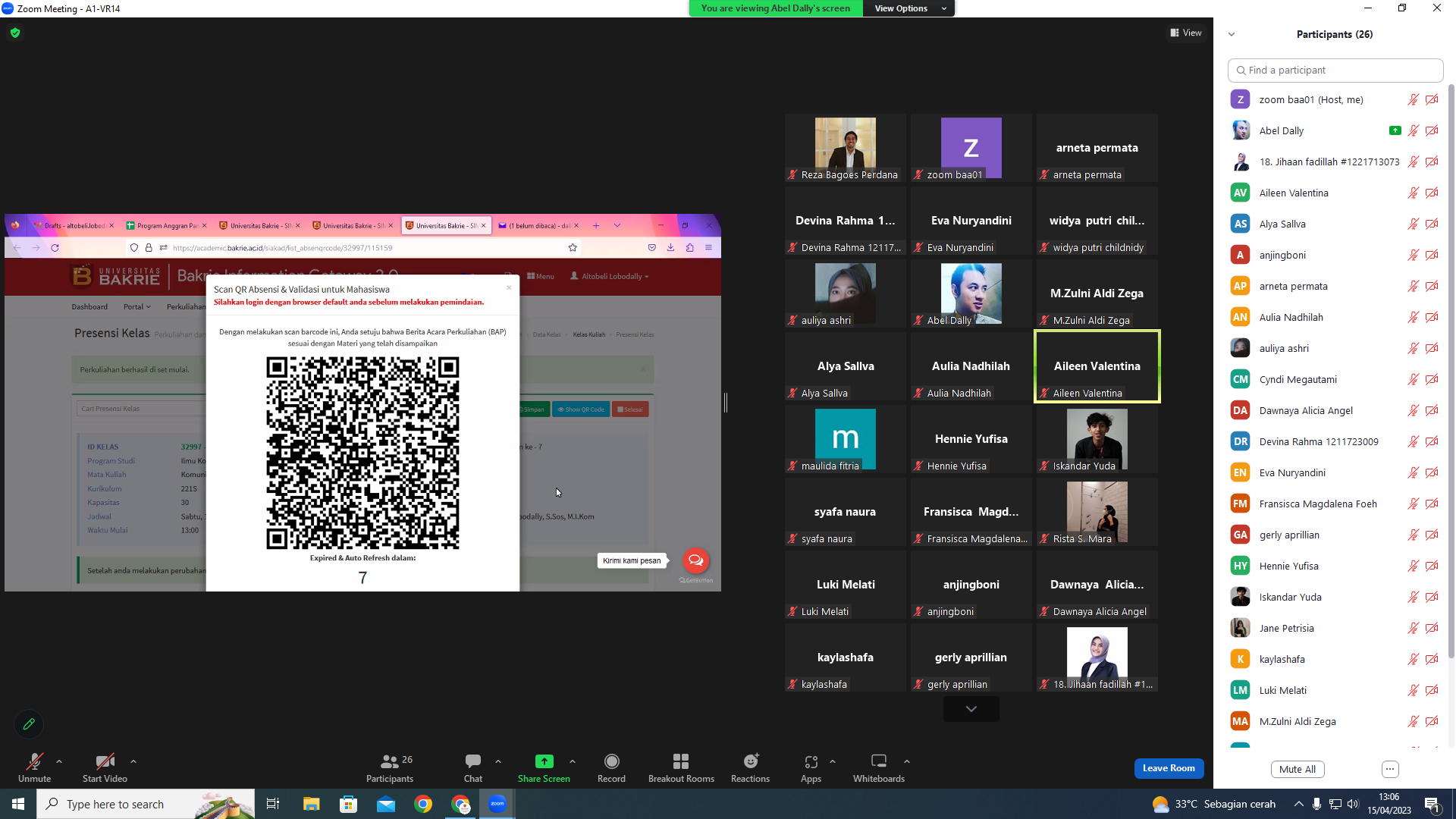Click the More options ellipsis in Participants
Screen dimensions: 1456x819
point(1390,769)
